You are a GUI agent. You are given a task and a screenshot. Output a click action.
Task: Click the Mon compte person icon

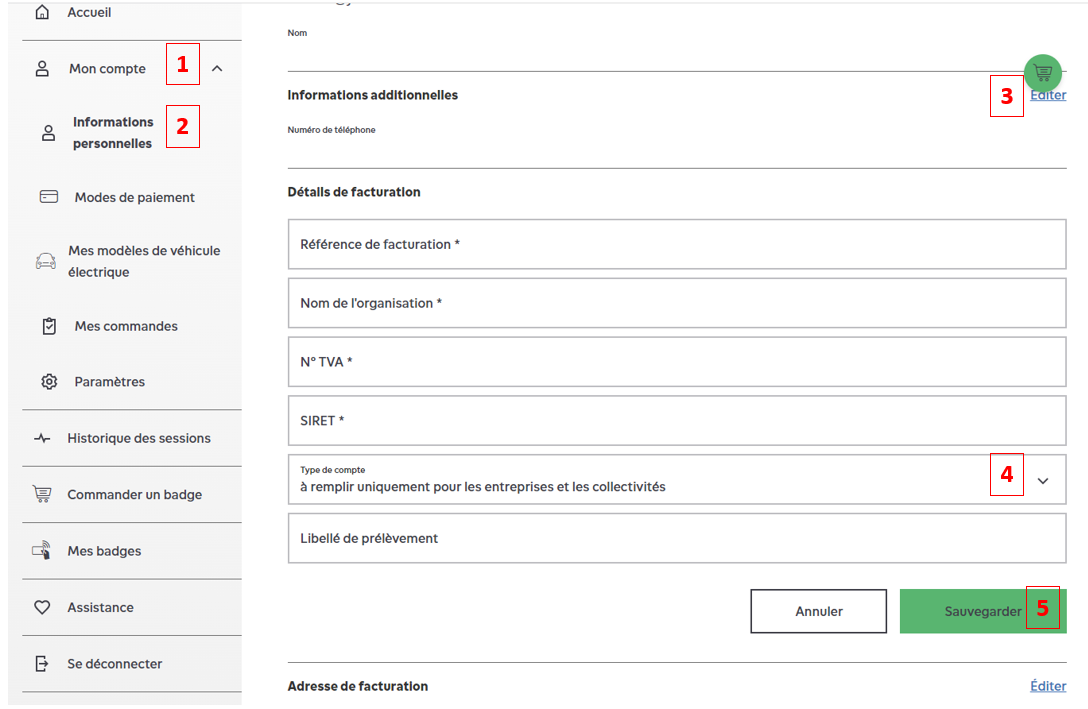tap(42, 68)
